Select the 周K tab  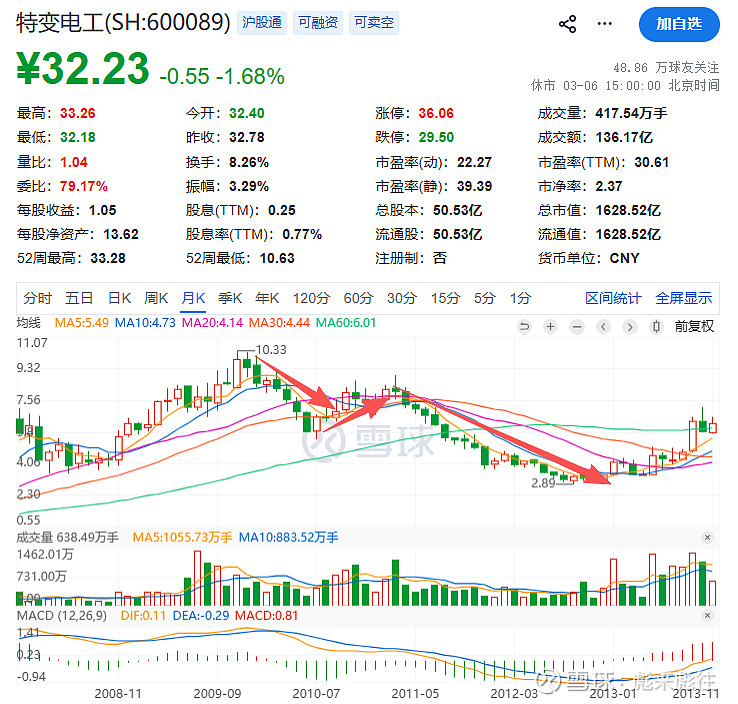(156, 298)
